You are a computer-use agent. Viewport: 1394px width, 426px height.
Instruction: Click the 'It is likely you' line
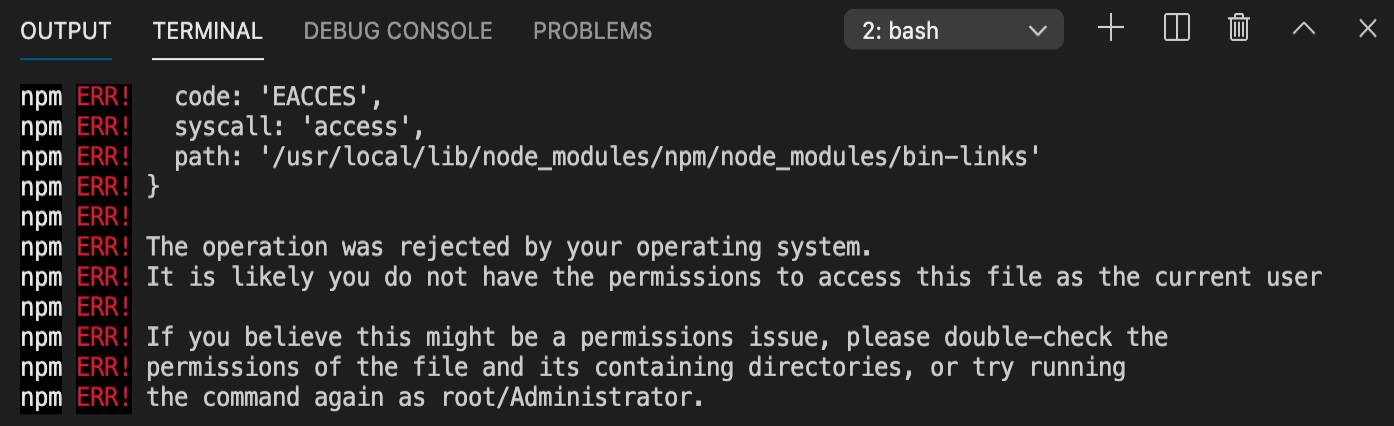[x=734, y=277]
